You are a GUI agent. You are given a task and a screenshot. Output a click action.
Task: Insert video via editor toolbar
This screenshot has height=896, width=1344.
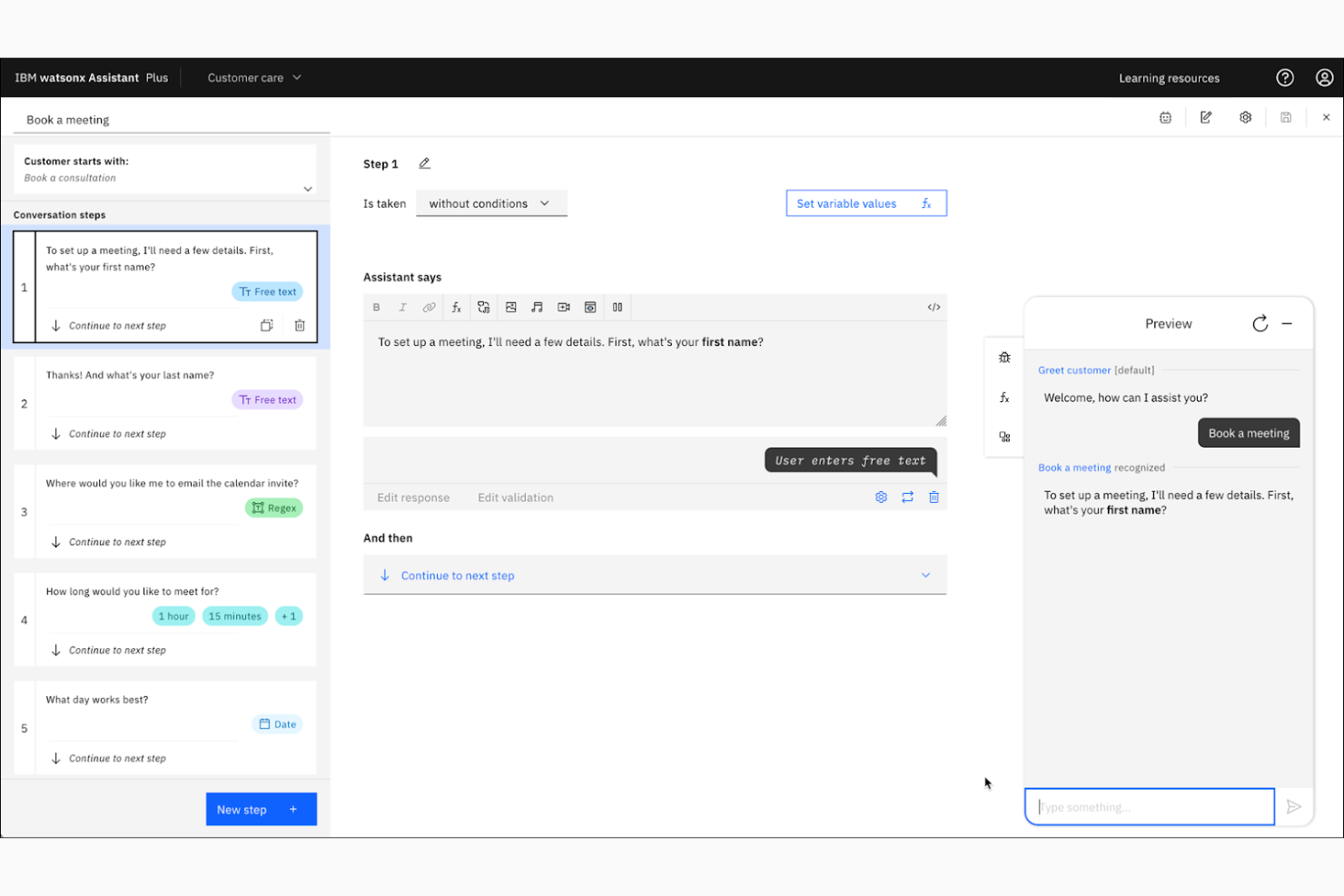(x=563, y=308)
